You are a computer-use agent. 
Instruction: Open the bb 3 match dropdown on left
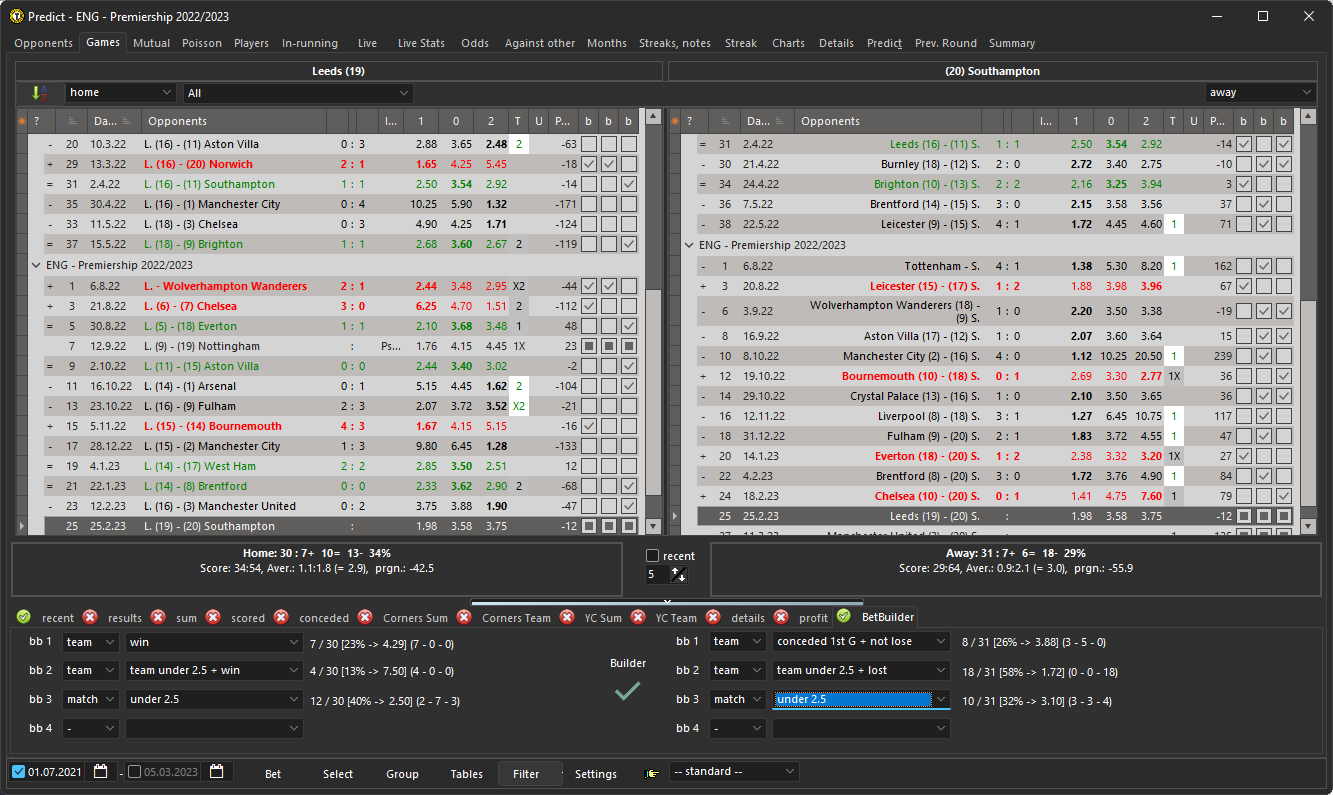(x=90, y=699)
